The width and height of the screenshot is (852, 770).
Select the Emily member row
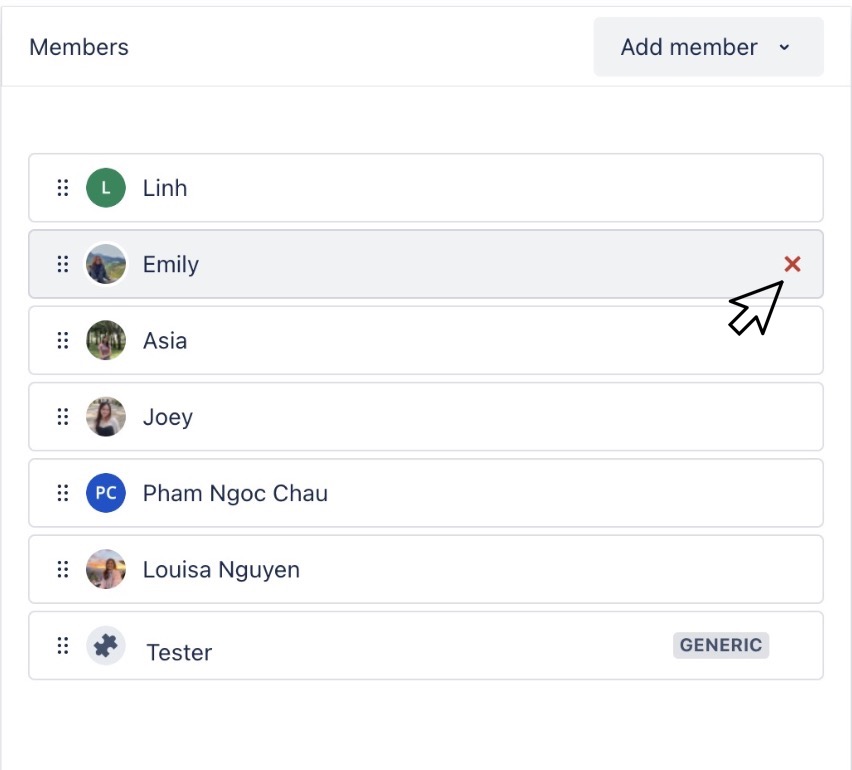click(400, 264)
